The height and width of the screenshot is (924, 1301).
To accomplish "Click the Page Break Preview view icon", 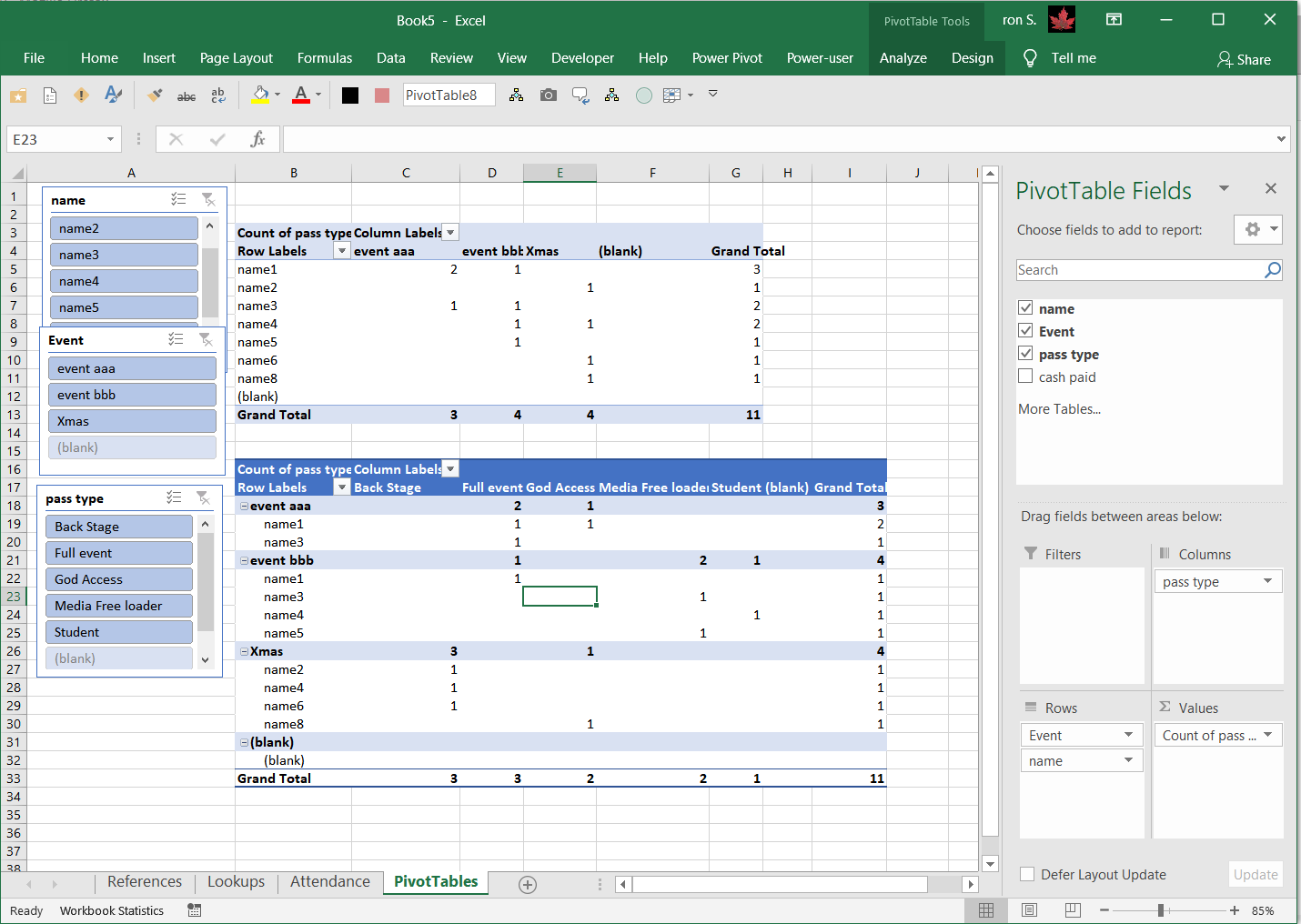I will pos(1073,910).
